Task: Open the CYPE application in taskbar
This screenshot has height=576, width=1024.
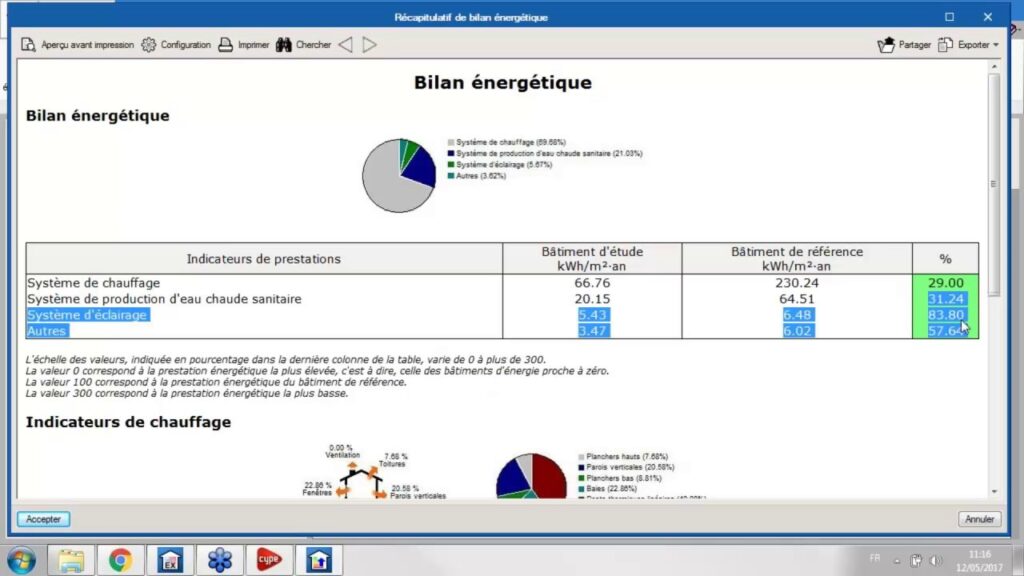Action: pyautogui.click(x=268, y=560)
